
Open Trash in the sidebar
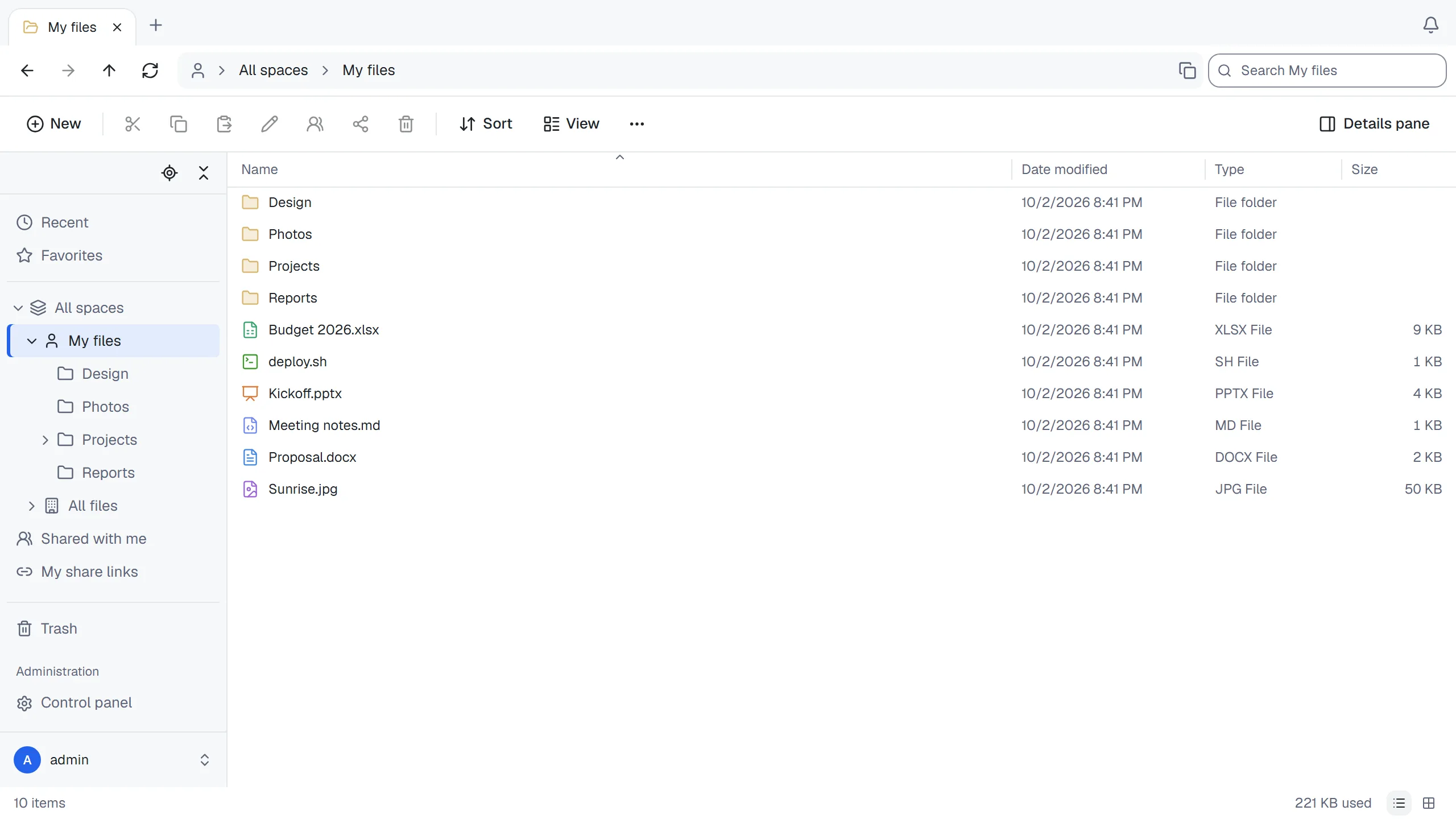point(113,629)
